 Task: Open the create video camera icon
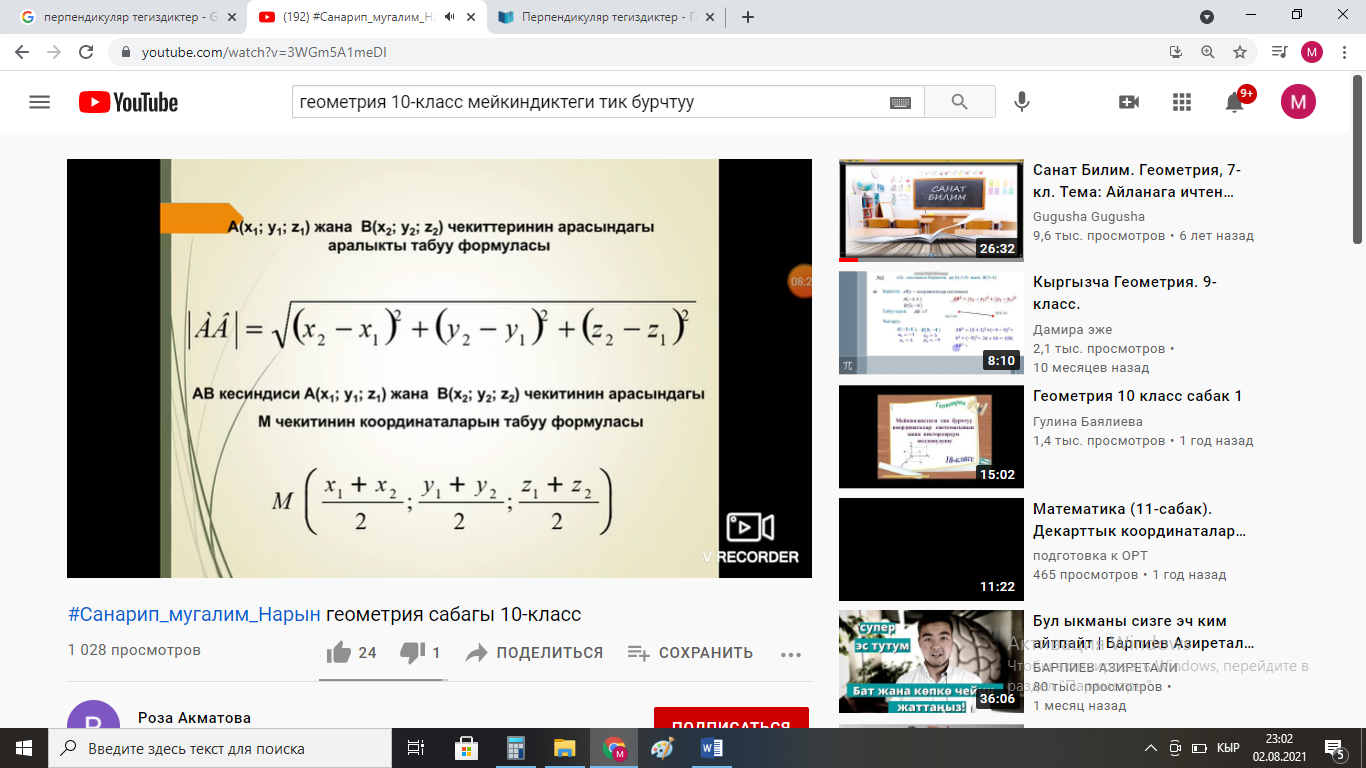click(x=1129, y=102)
